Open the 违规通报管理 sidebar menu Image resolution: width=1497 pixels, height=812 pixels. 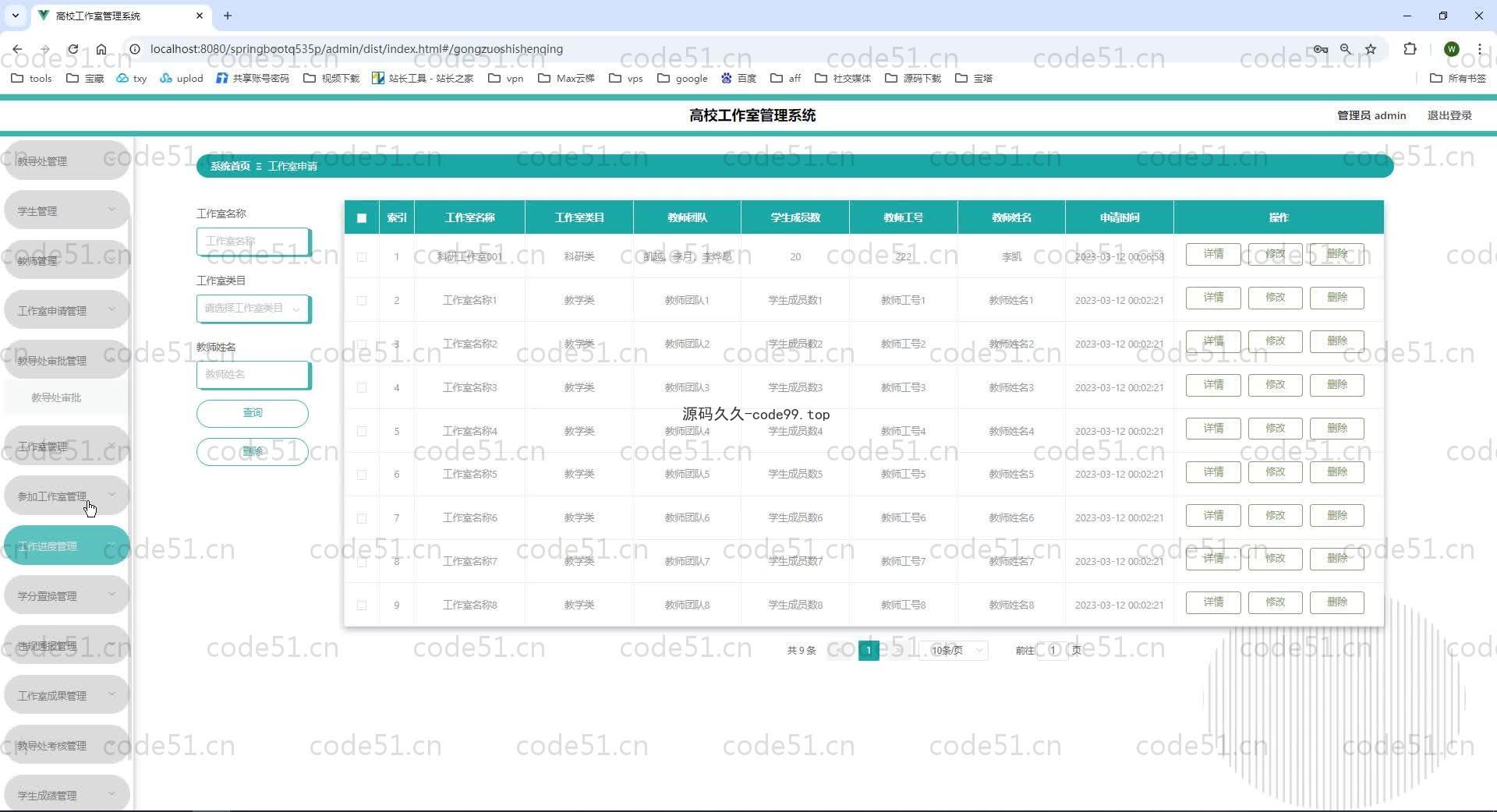click(x=66, y=645)
